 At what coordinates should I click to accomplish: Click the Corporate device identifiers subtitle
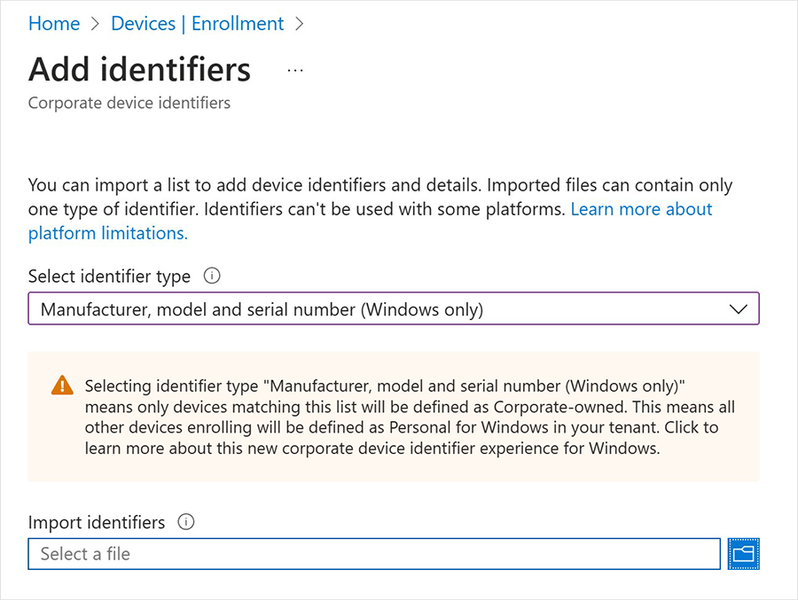tap(129, 103)
